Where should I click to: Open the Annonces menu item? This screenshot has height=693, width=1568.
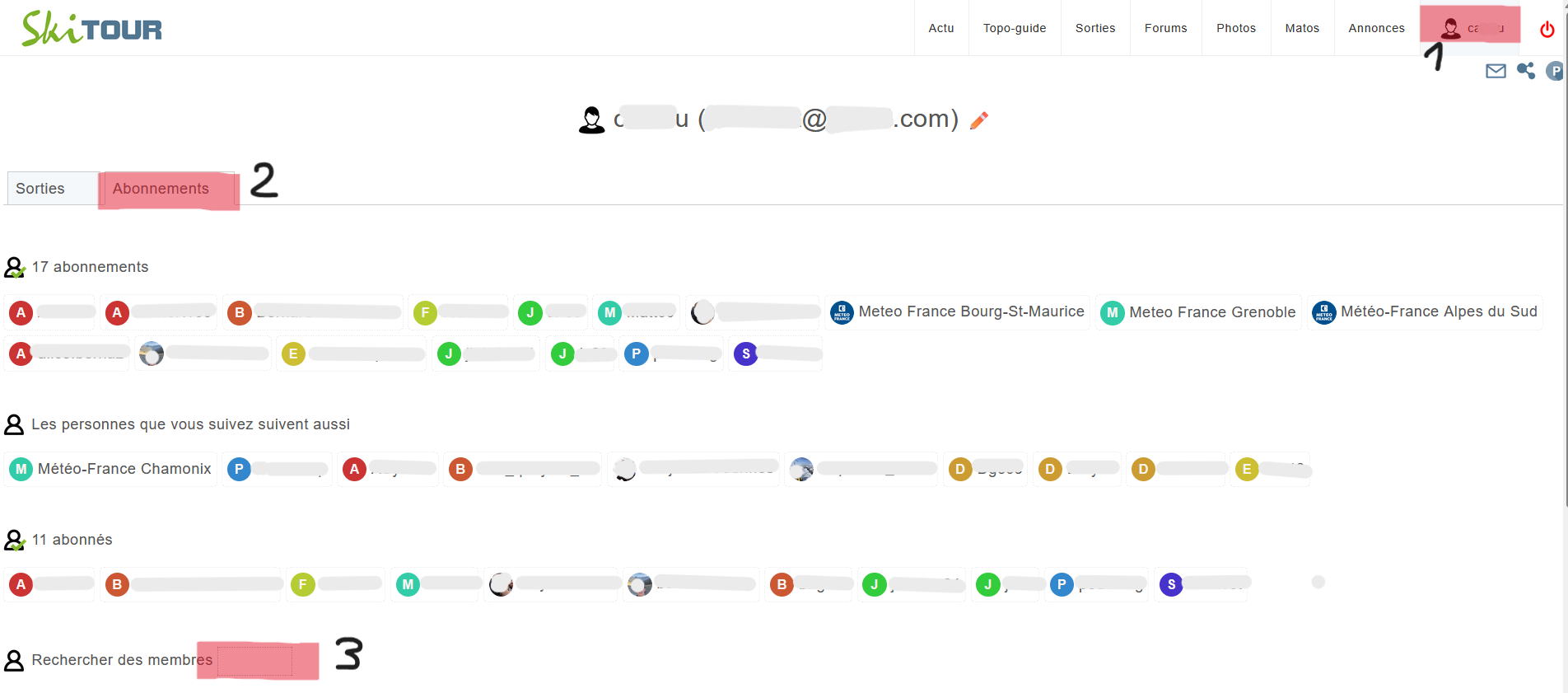(1376, 28)
